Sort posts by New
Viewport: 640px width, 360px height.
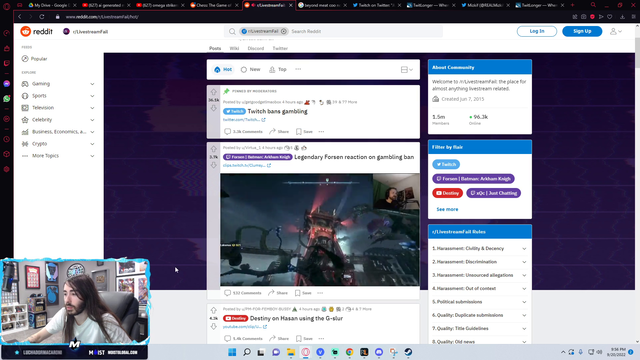click(251, 69)
